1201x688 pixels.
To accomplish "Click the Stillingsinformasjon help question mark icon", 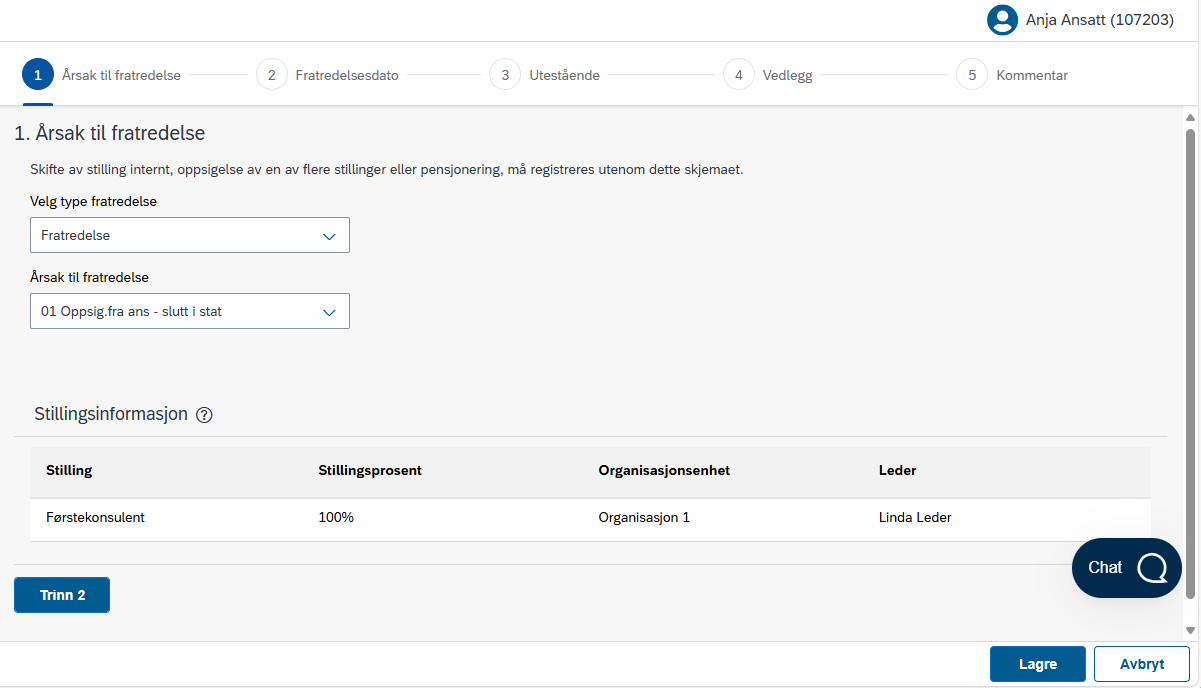I will click(204, 415).
